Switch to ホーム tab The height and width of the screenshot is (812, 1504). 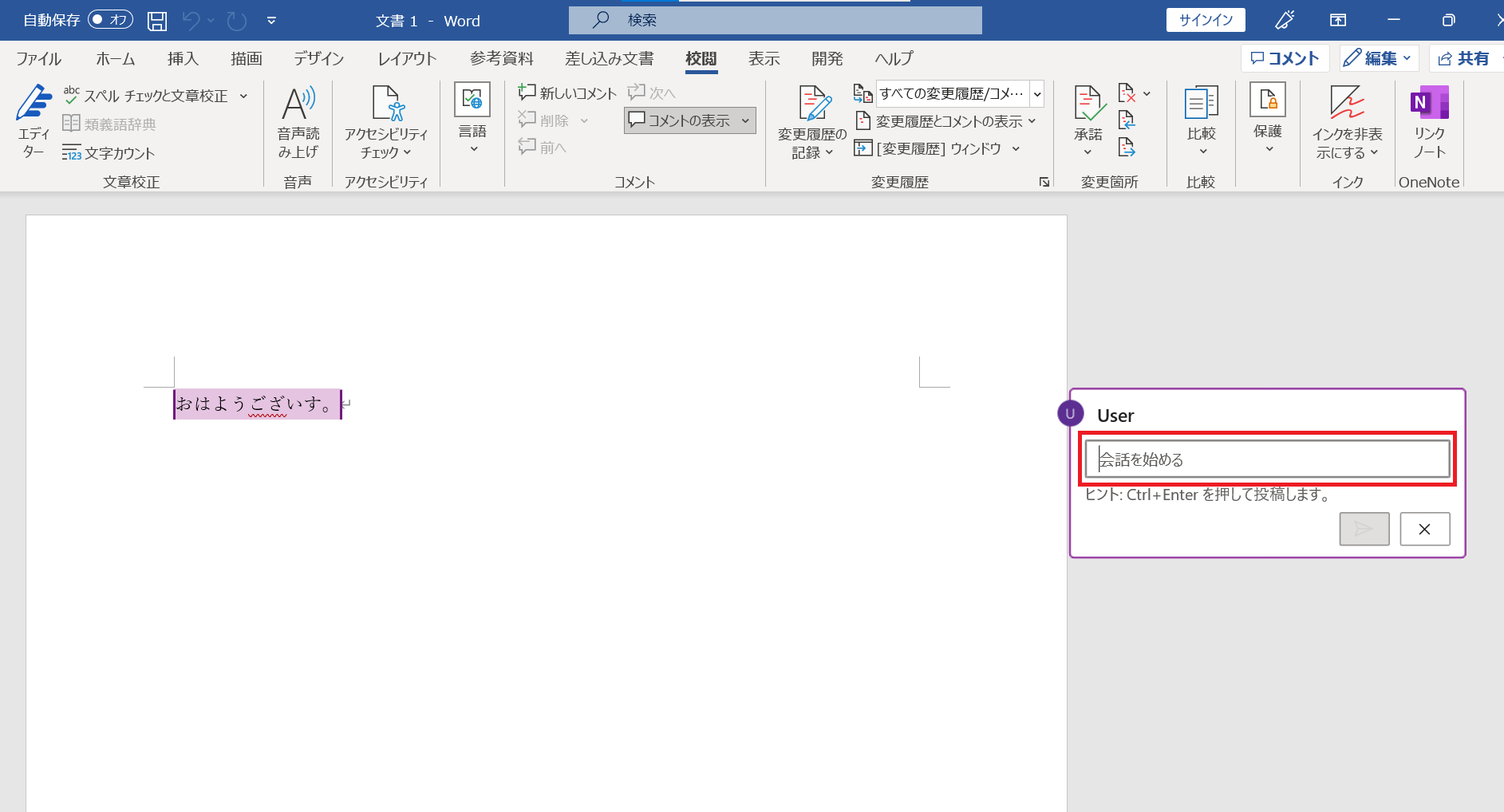pyautogui.click(x=116, y=59)
